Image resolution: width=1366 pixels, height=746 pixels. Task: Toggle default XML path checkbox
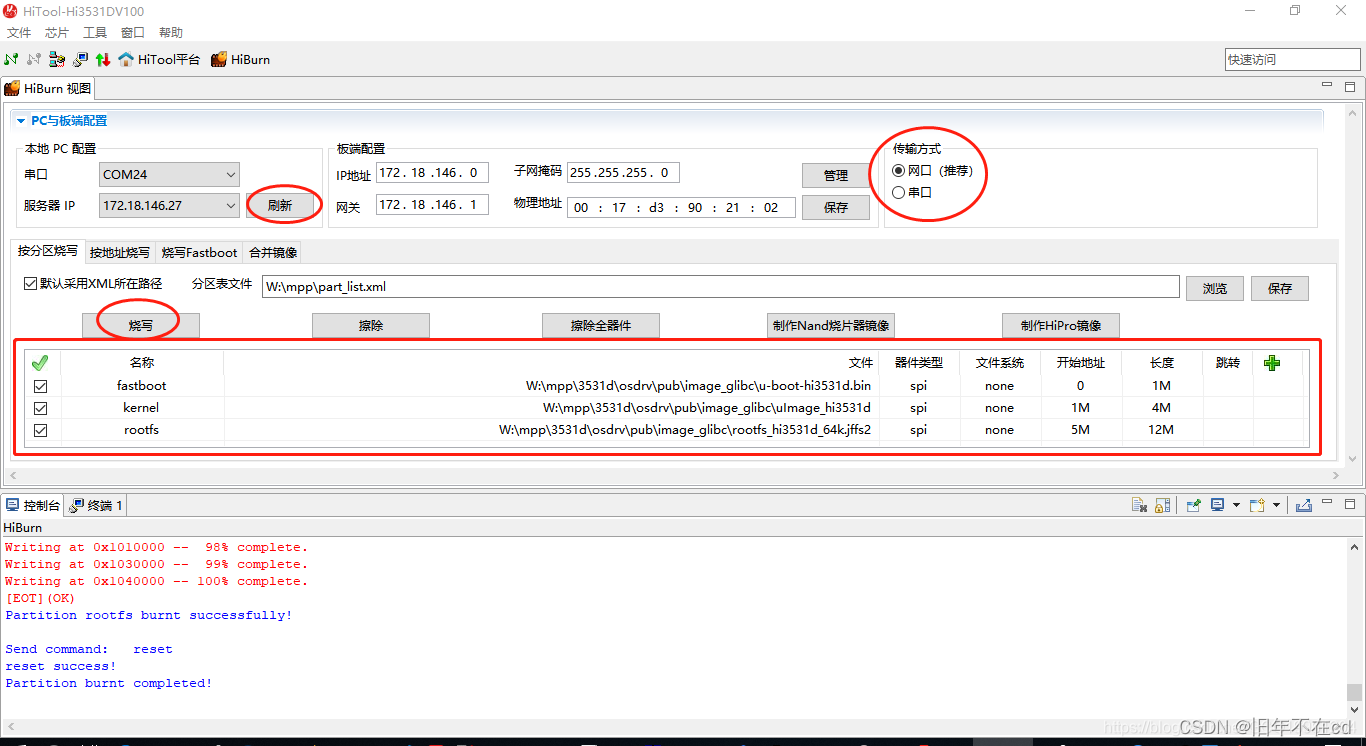pos(30,284)
